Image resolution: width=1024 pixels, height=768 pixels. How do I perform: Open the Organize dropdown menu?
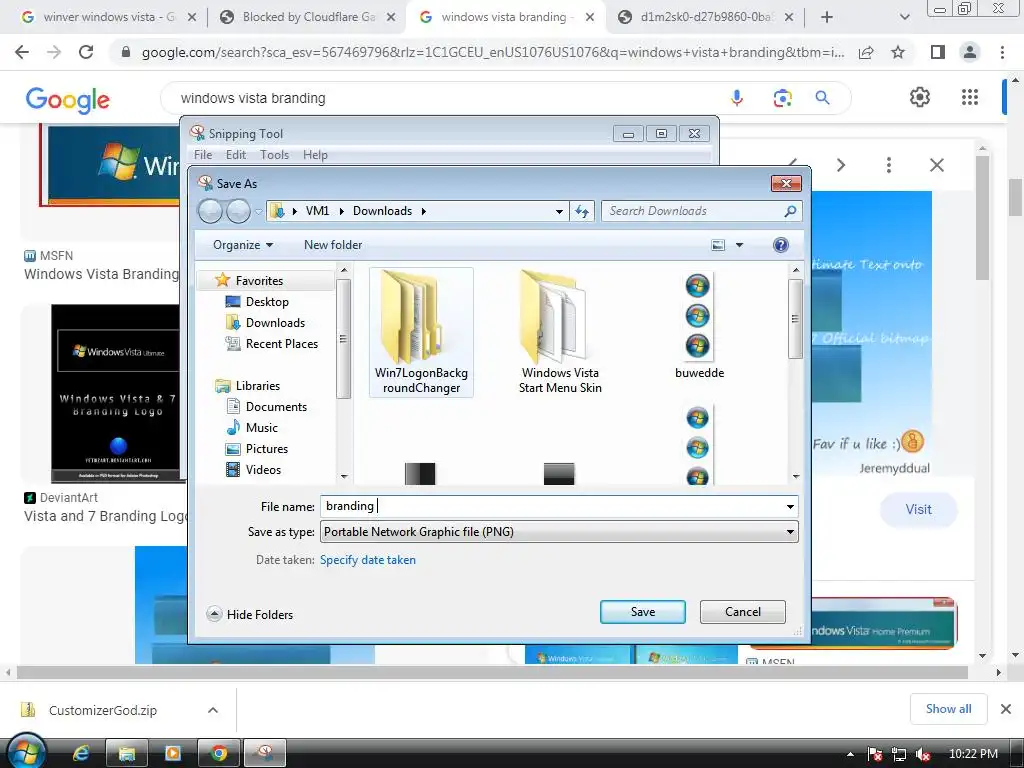coord(242,245)
